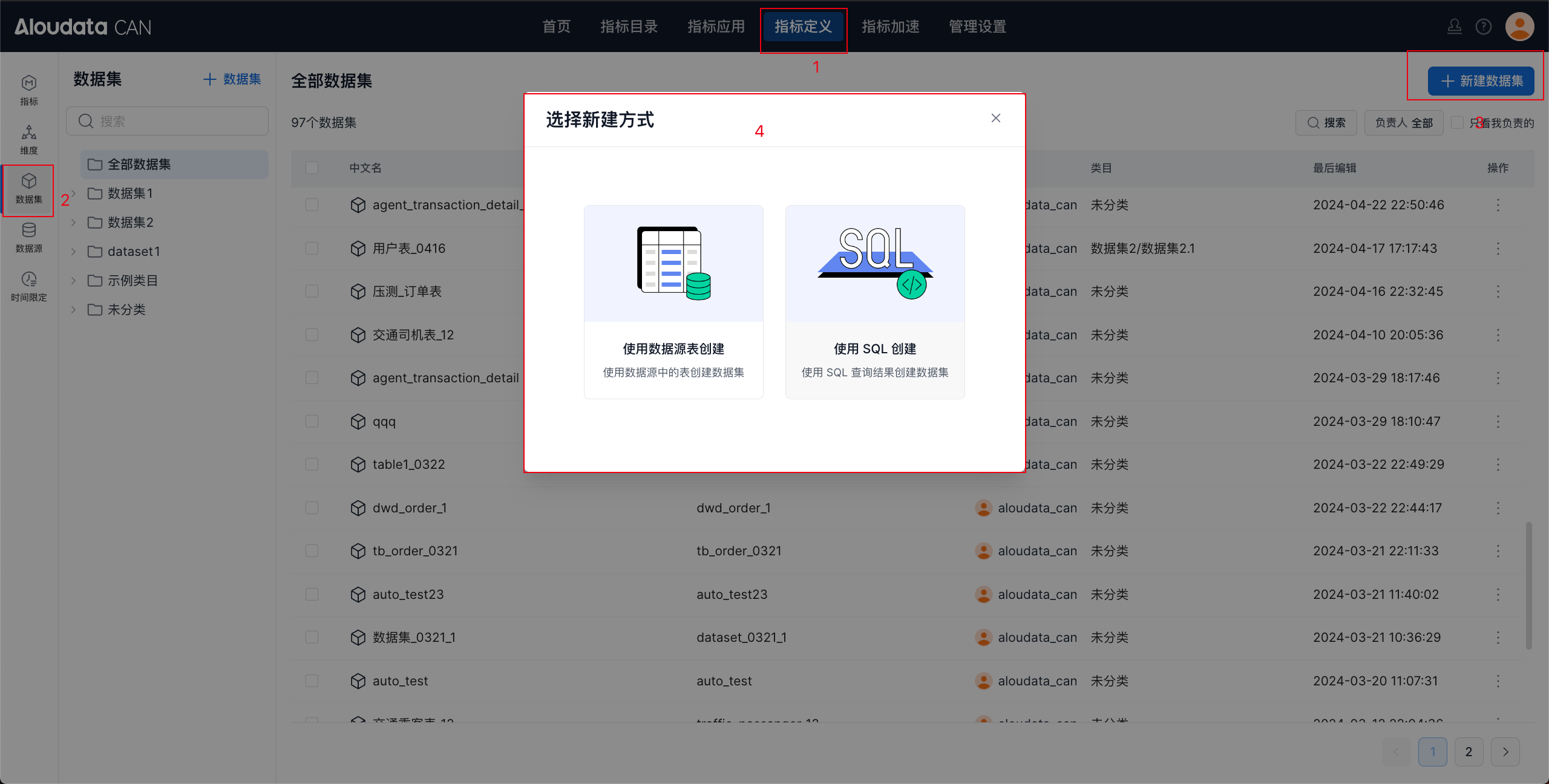Open the 负责人 全部 filter dropdown
Viewport: 1549px width, 784px height.
1403,123
